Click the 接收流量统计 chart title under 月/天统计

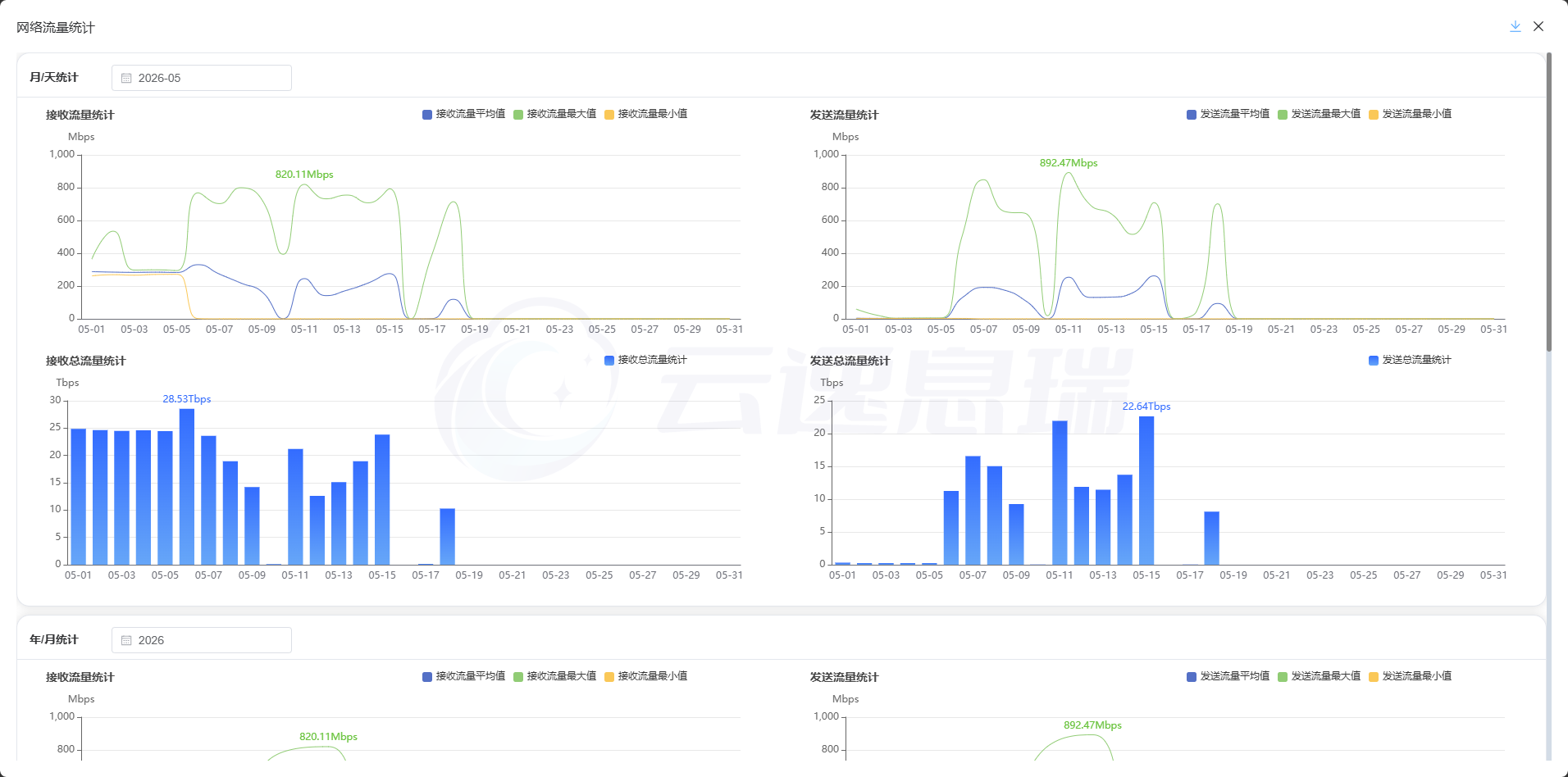80,115
